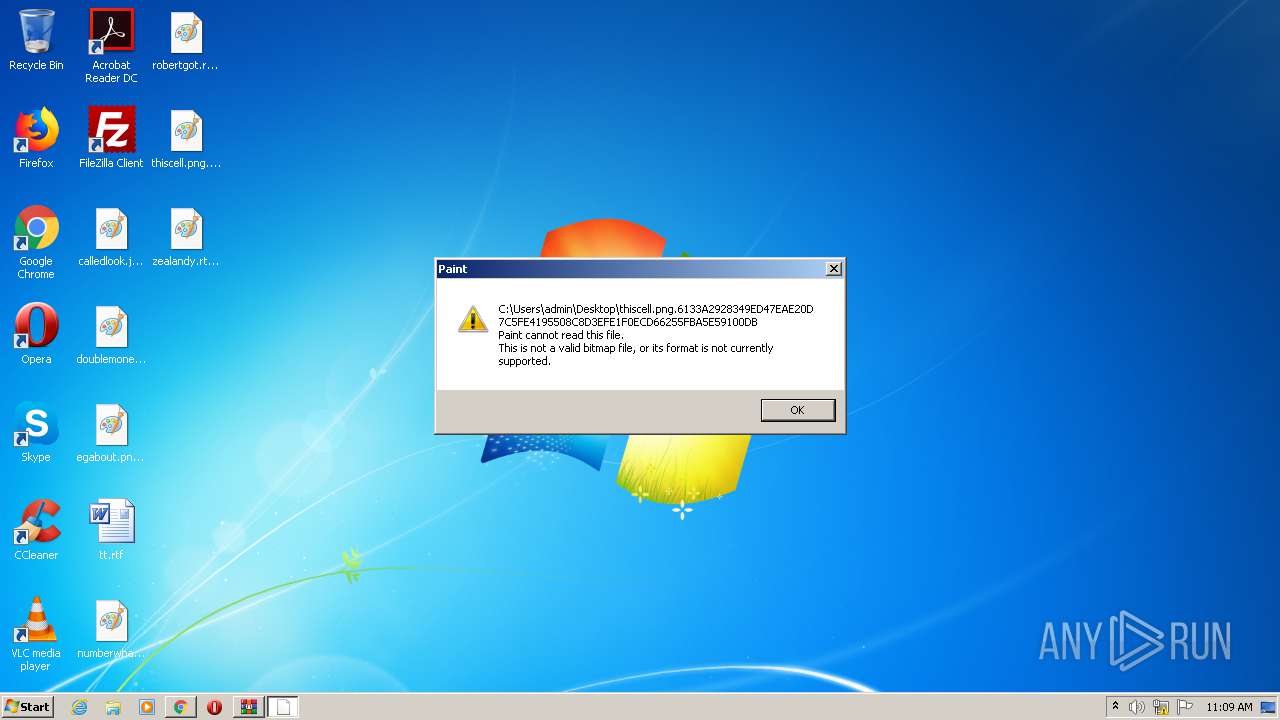Open the Start menu
Screen dimensions: 1280x720
tap(27, 707)
